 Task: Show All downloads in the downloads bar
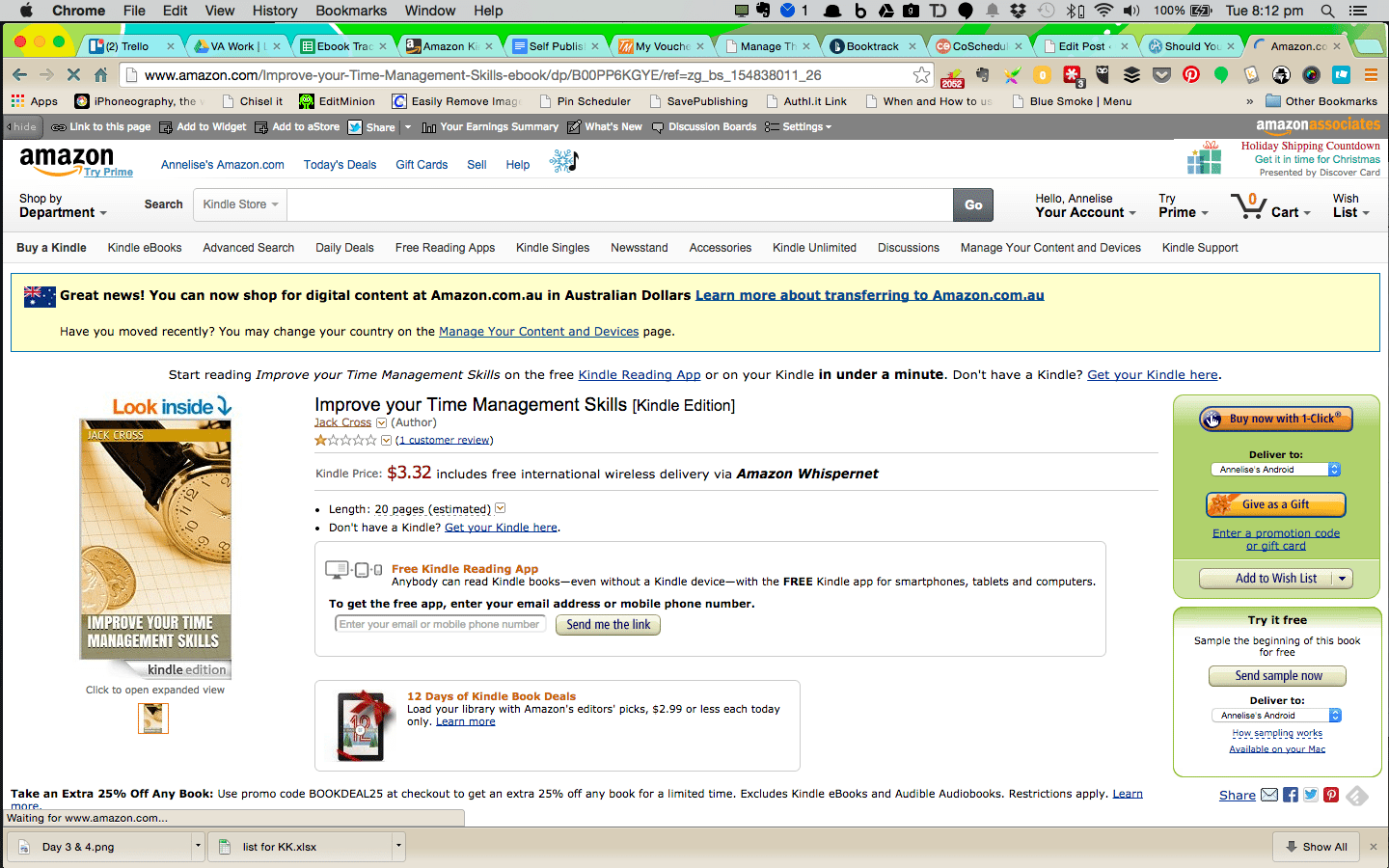click(x=1316, y=847)
